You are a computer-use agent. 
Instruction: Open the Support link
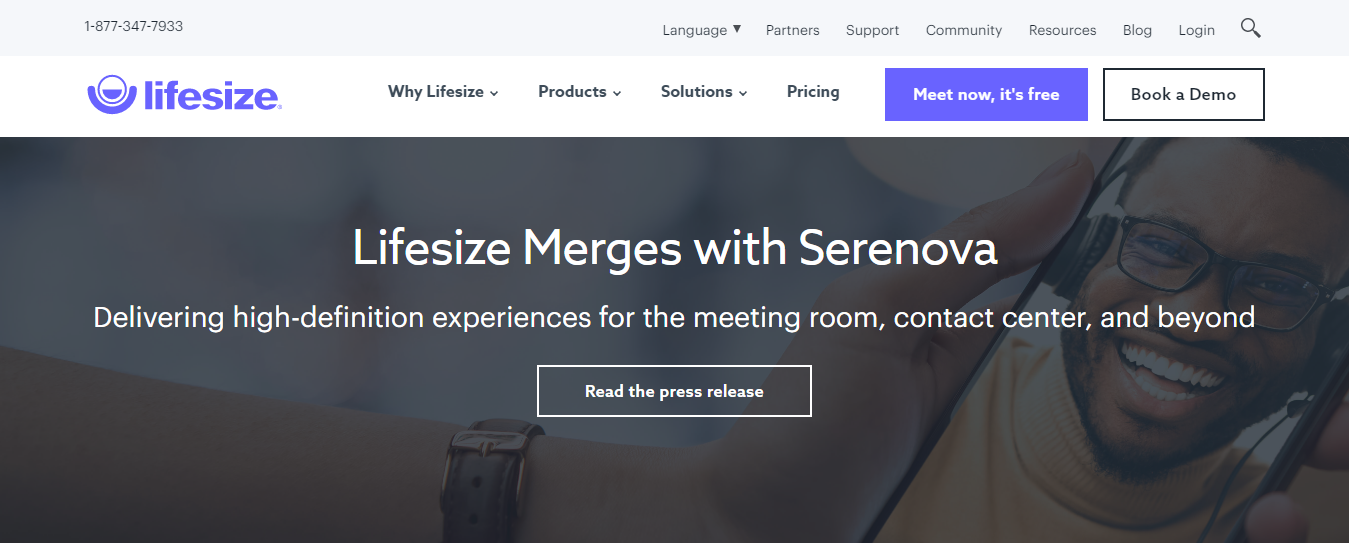coord(872,30)
